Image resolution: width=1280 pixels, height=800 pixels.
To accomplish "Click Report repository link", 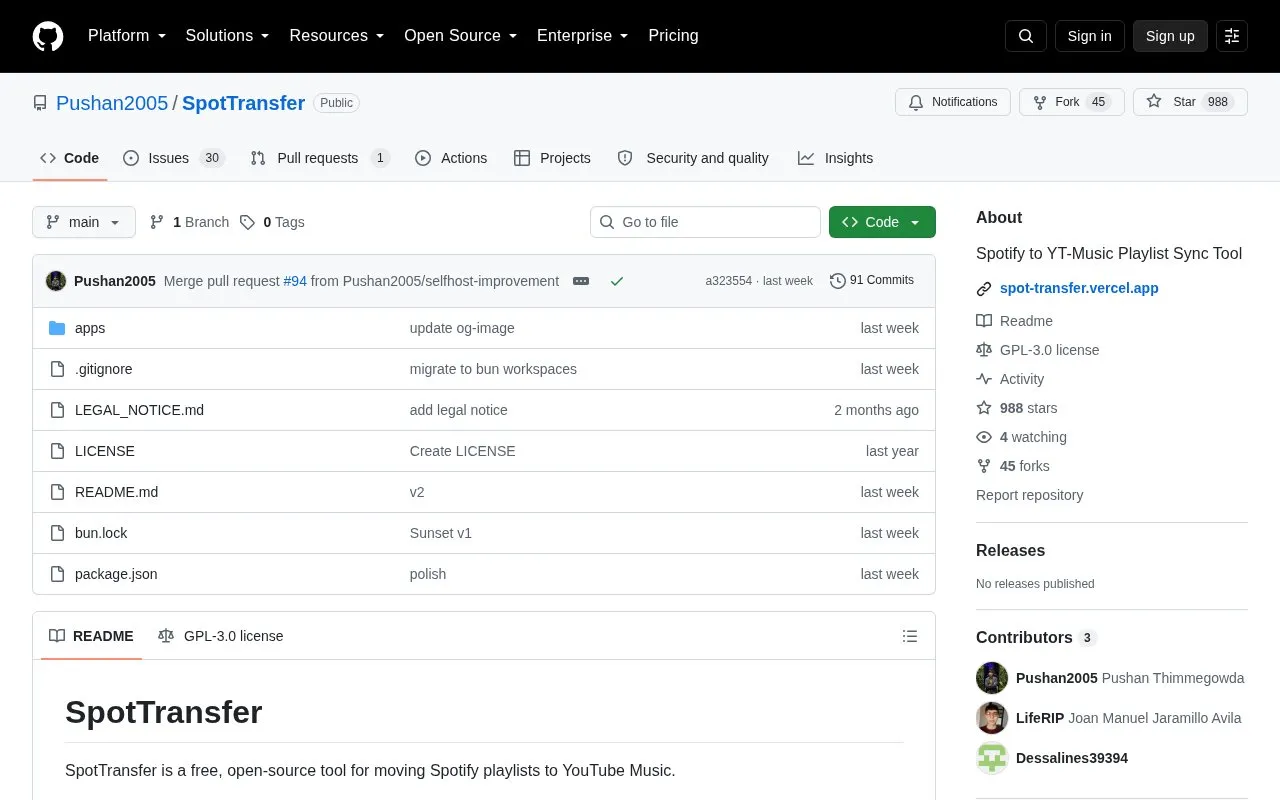I will [x=1029, y=495].
